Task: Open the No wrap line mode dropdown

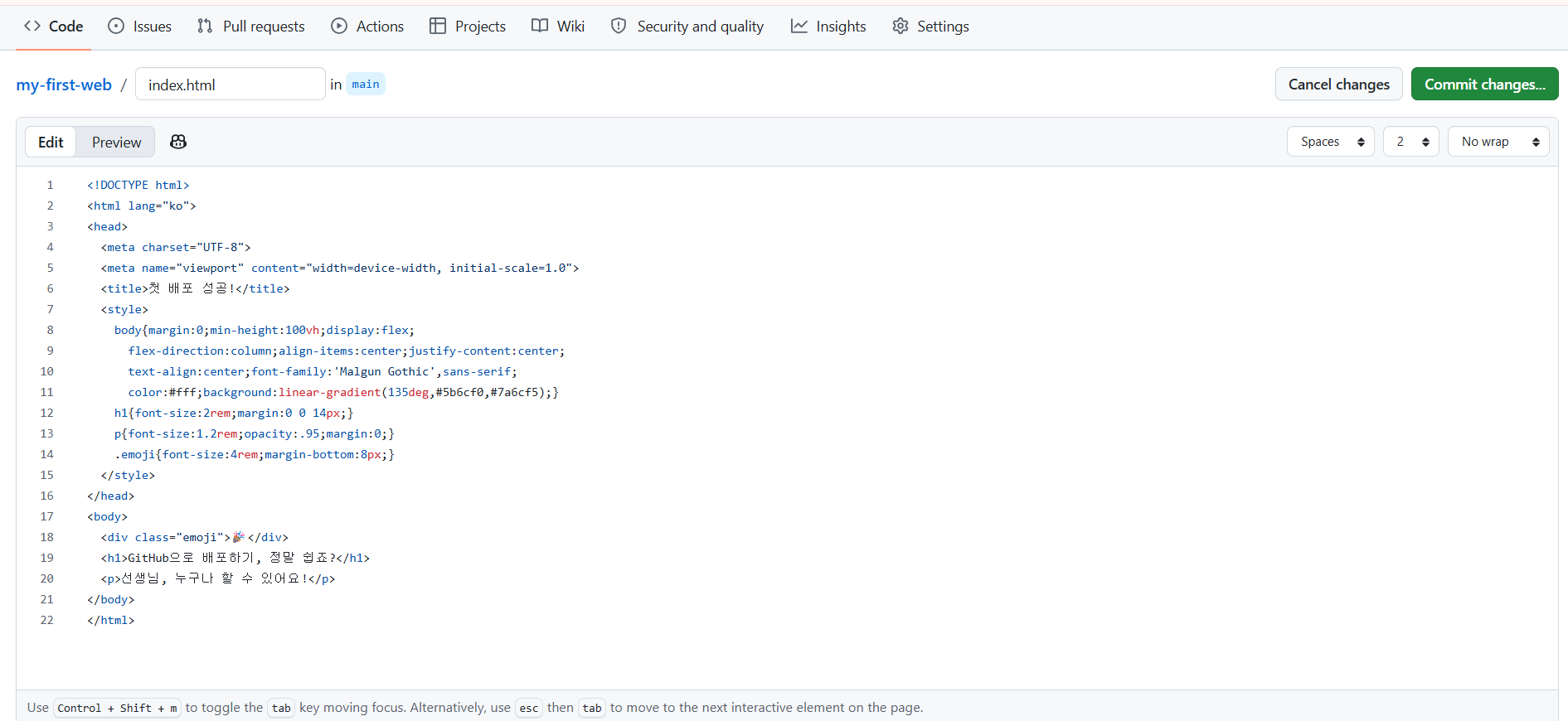Action: (1499, 142)
